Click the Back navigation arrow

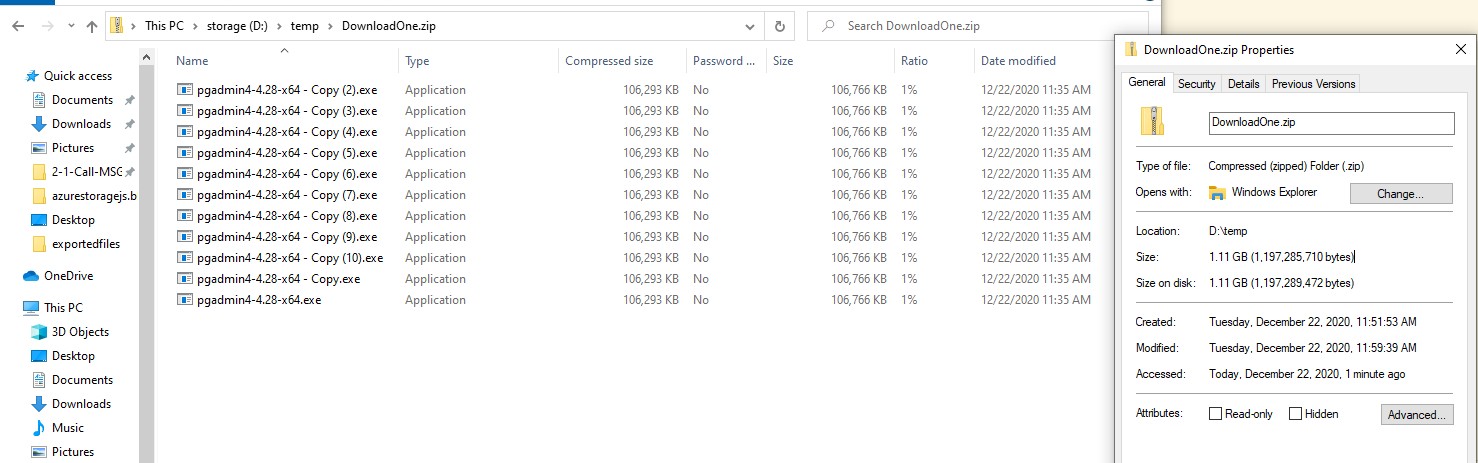tap(19, 26)
